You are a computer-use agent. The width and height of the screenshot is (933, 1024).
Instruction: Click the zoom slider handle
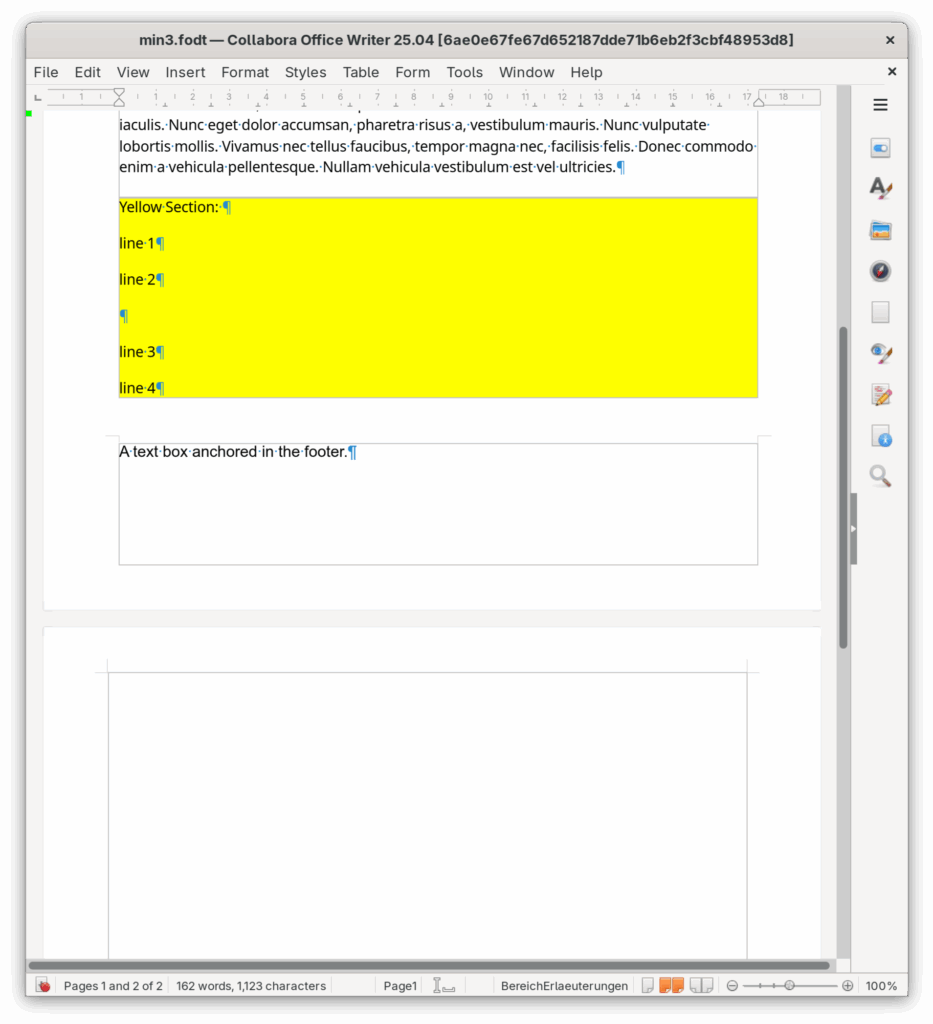(x=789, y=986)
